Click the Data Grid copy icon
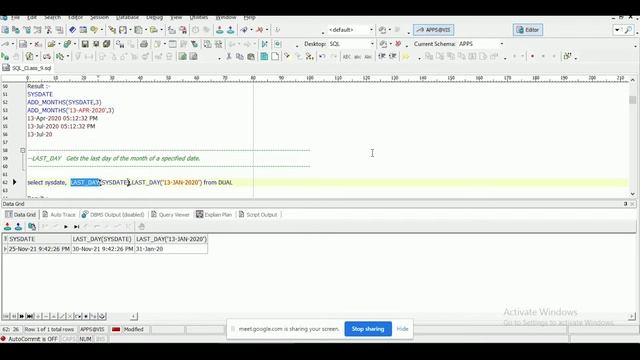 pos(32,227)
